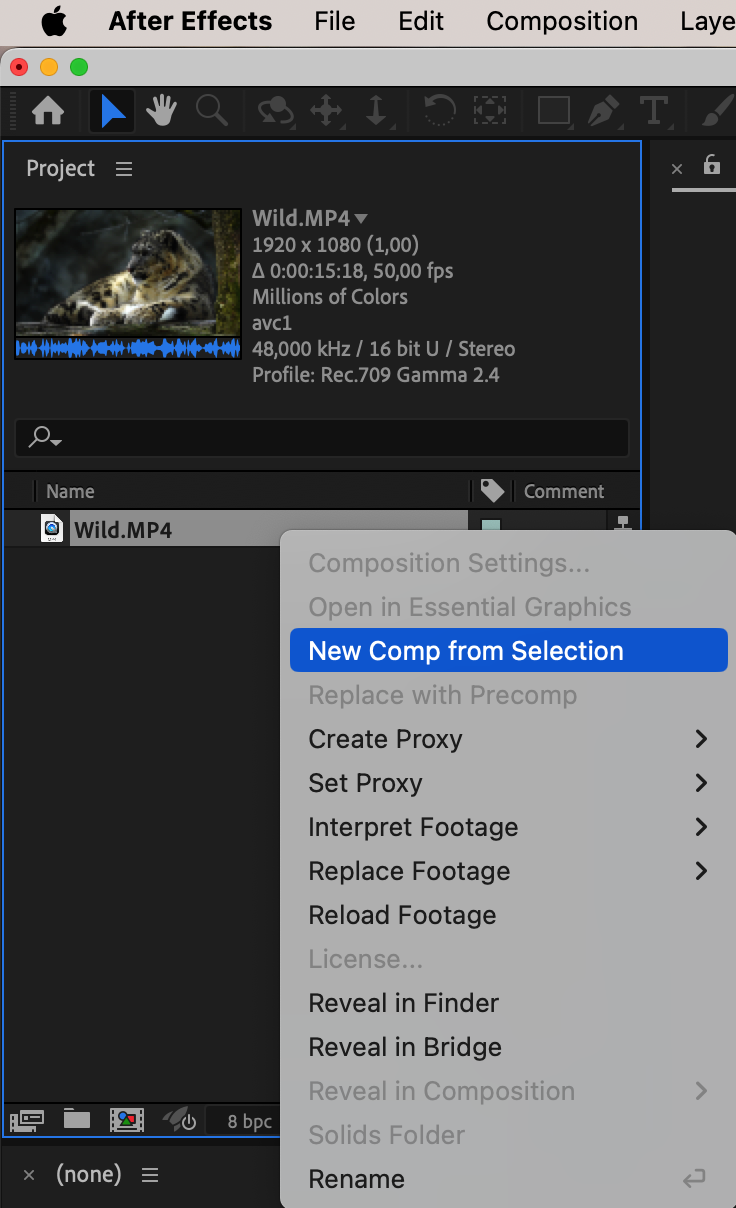Open the project flowchart view icon
The width and height of the screenshot is (736, 1208).
point(623,523)
